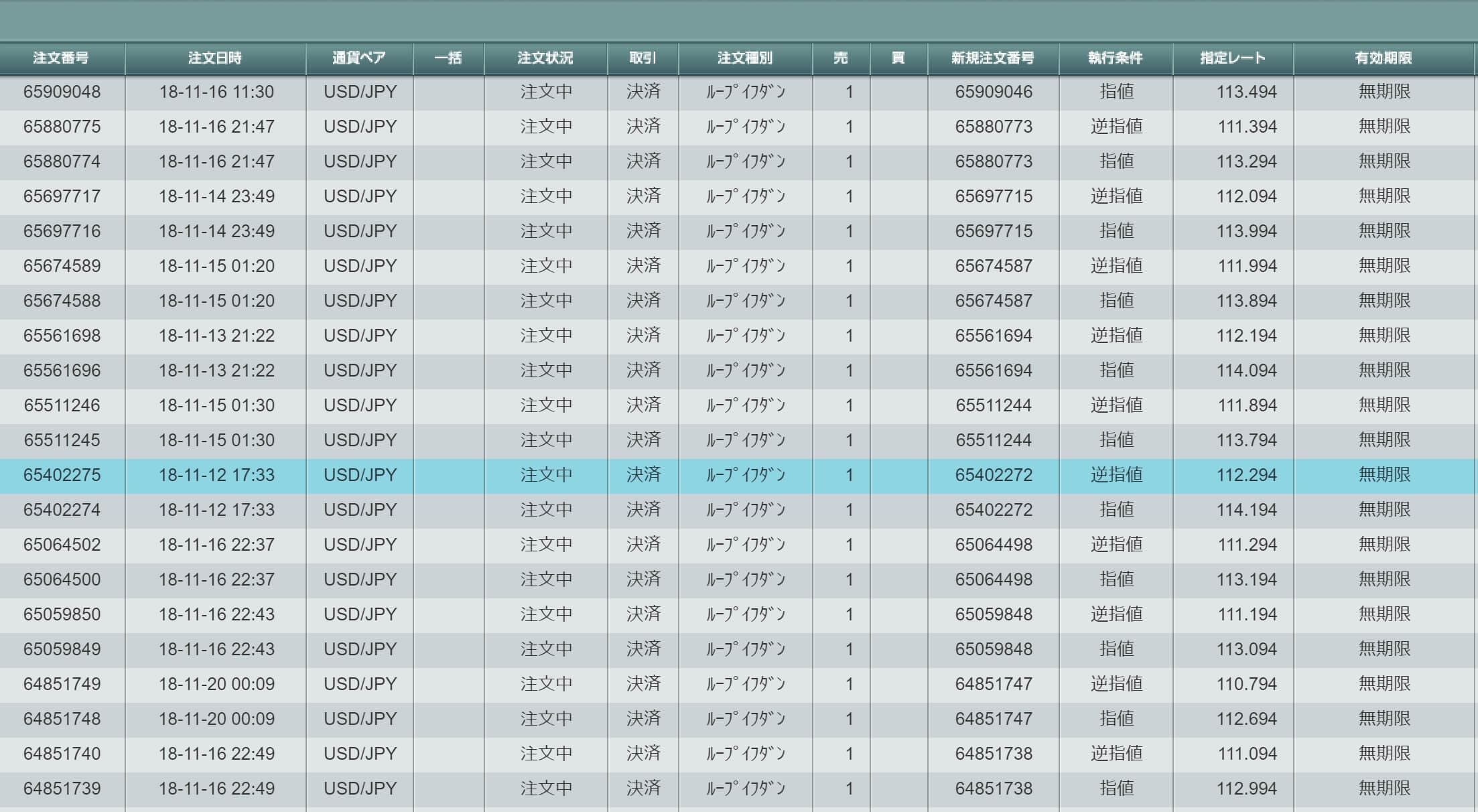The width and height of the screenshot is (1478, 812).
Task: Click 注文中 status in row 65059850
Action: [546, 614]
